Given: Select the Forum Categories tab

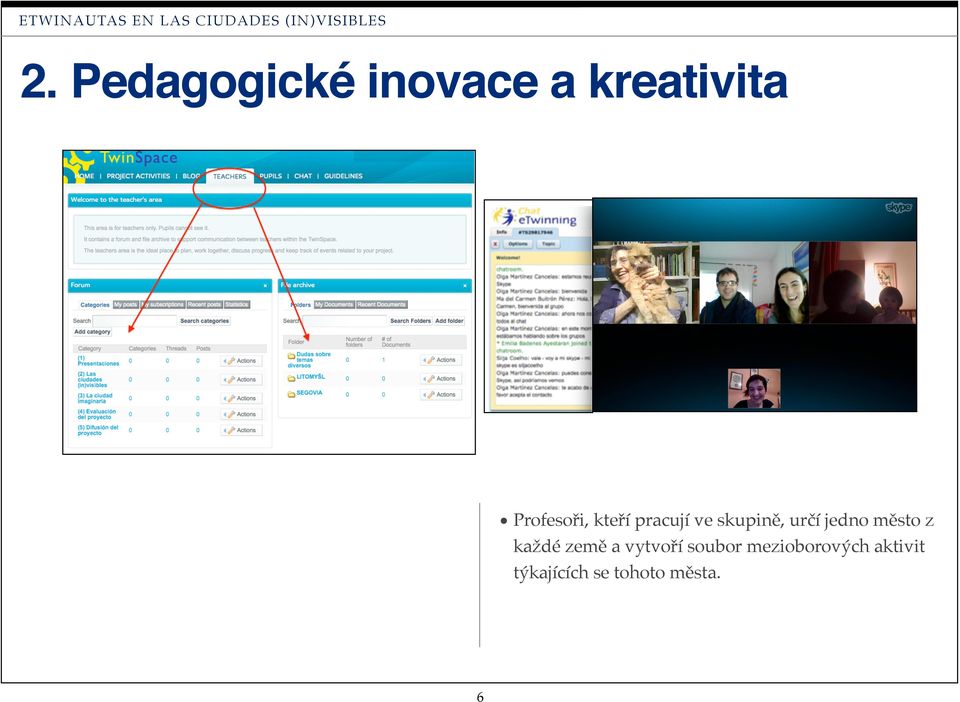Looking at the screenshot, I should point(95,305).
